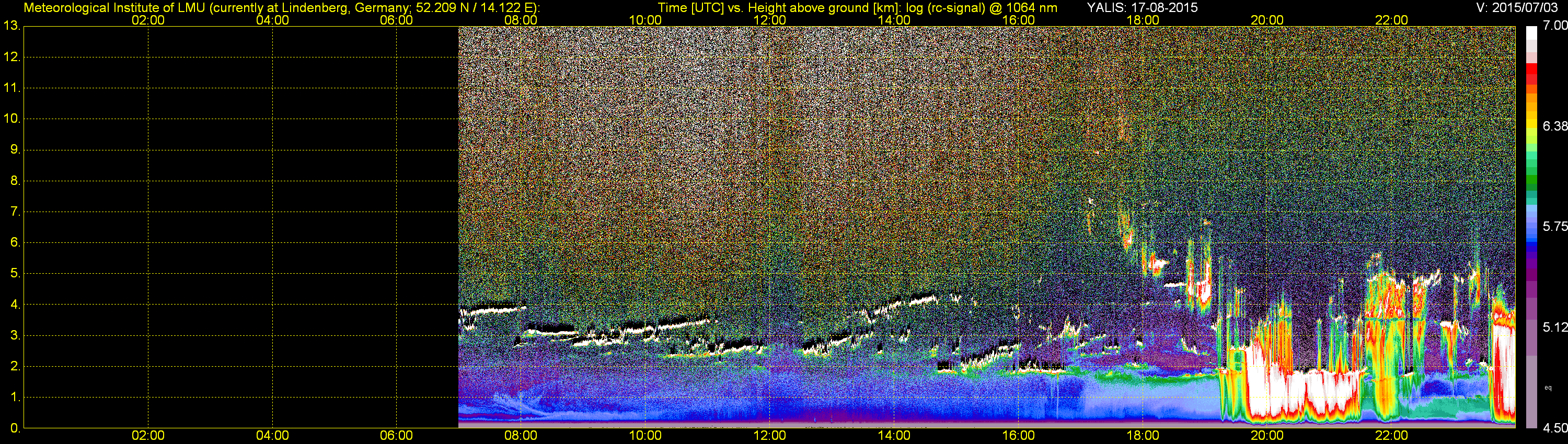Click the 13. km height axis label

coord(12,26)
